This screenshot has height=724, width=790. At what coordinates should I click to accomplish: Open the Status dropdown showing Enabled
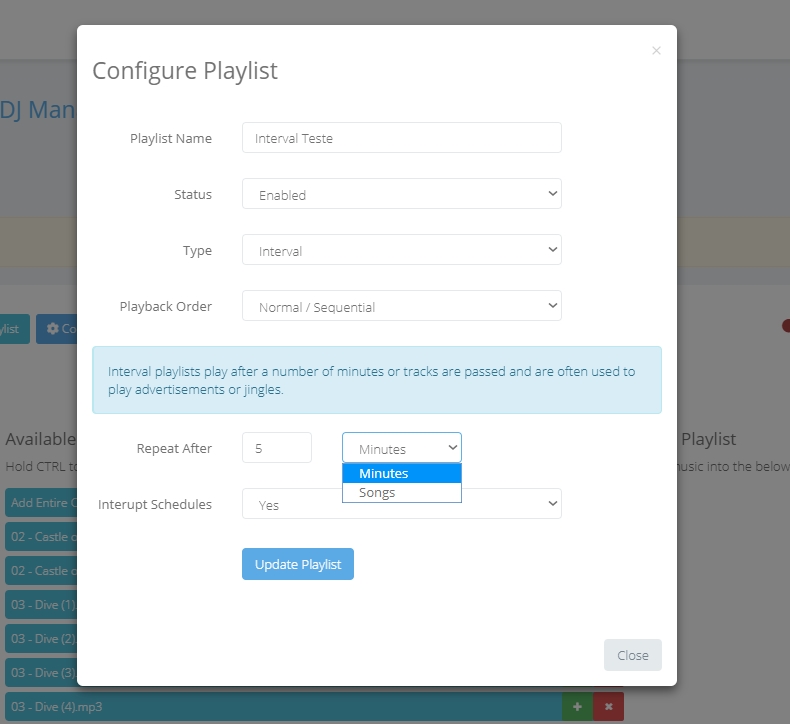[402, 193]
